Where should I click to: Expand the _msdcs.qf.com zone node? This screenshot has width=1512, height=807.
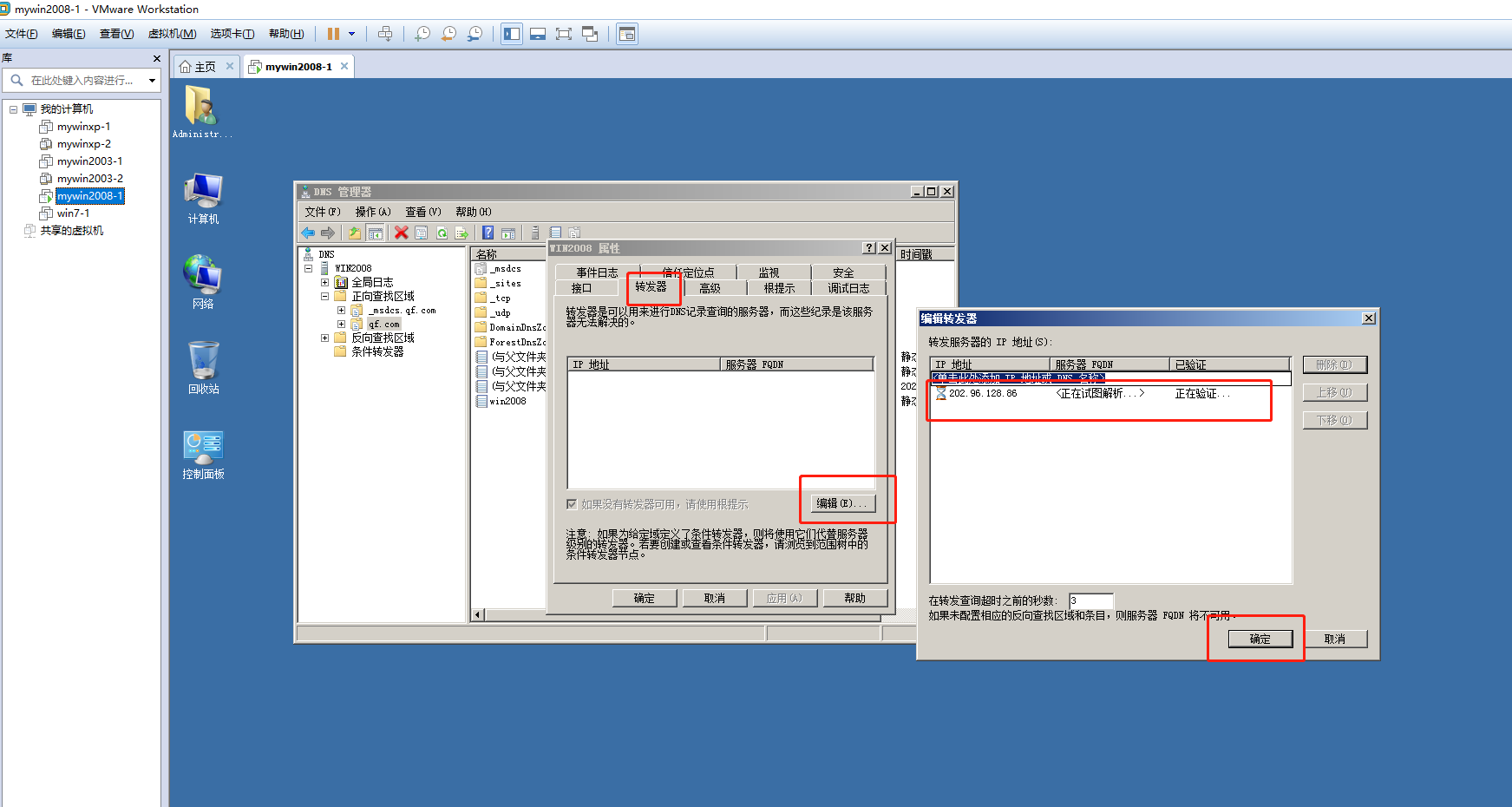click(341, 311)
